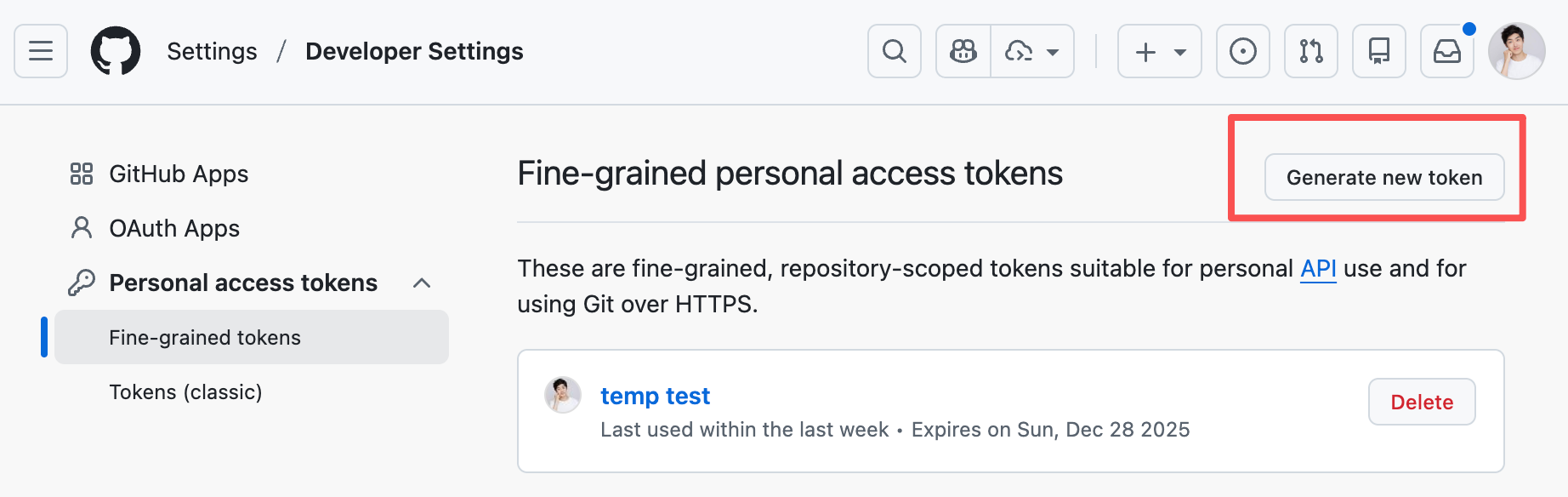Open the profile avatar menu
The width and height of the screenshot is (1568, 497).
coord(1516,51)
